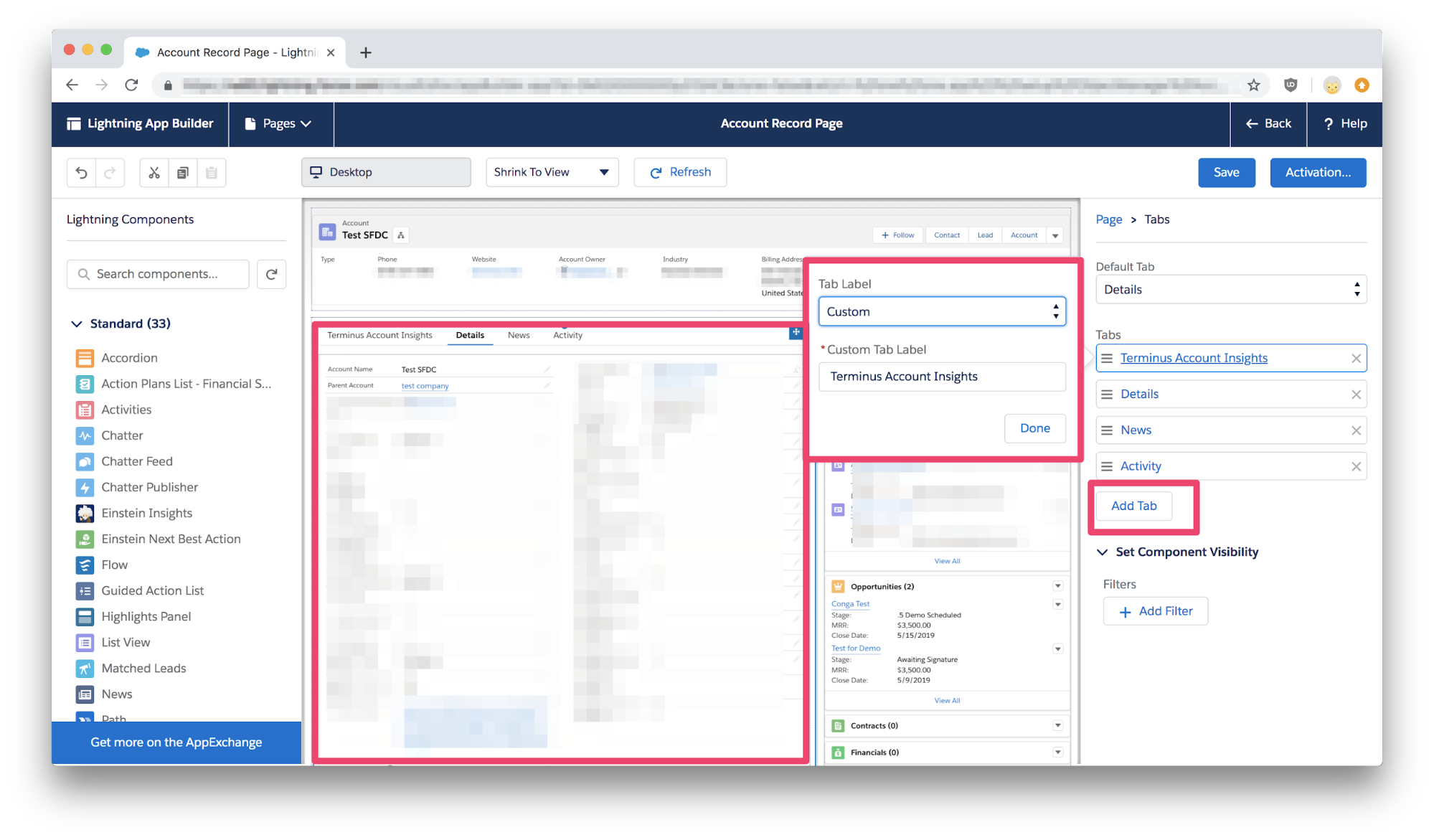Go Back from the App Builder

[1268, 123]
